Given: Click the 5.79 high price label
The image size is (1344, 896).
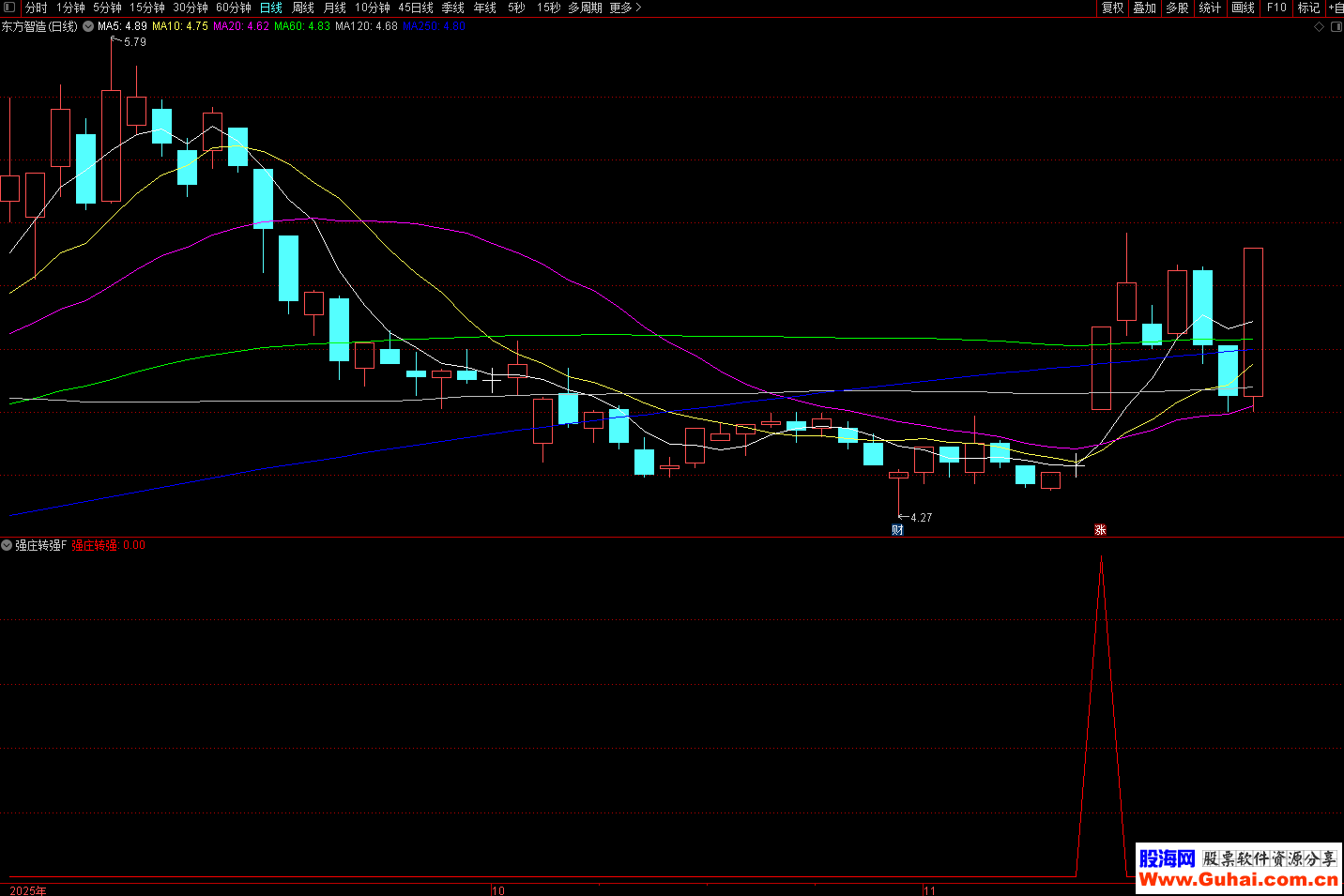Looking at the screenshot, I should 135,42.
